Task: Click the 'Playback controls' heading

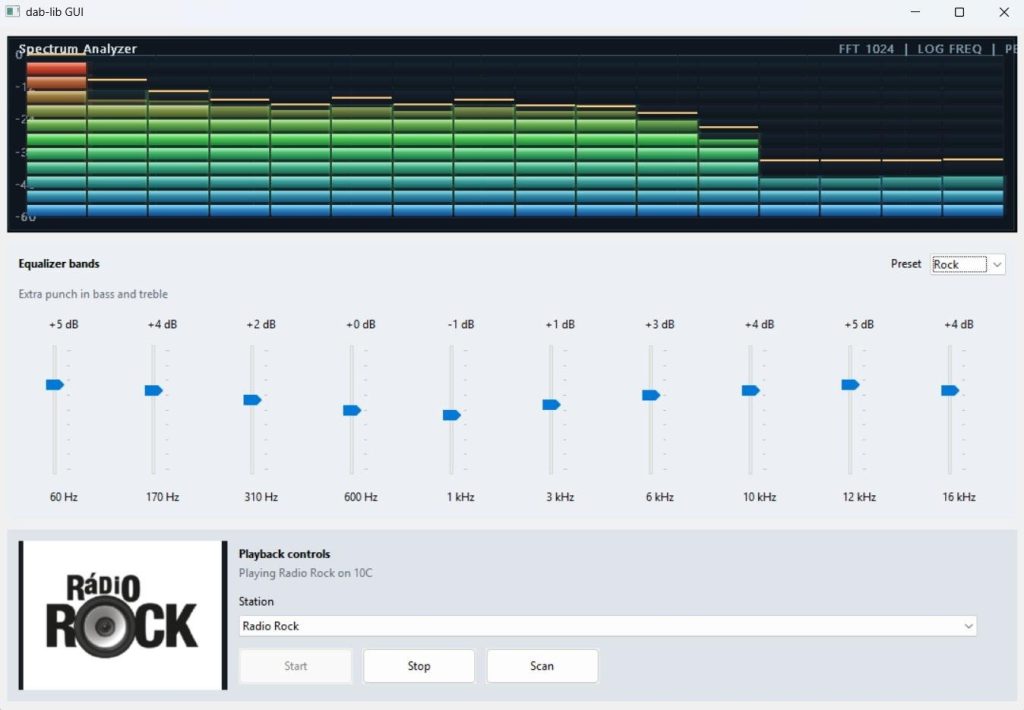Action: click(x=284, y=554)
